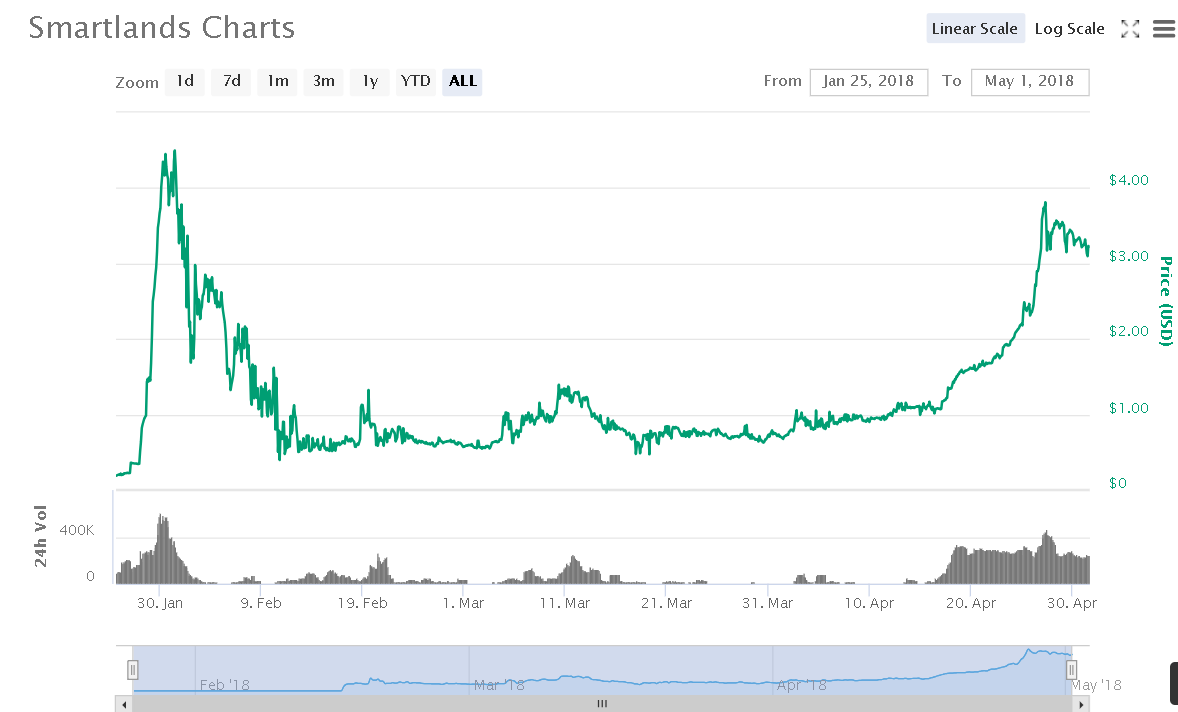
Task: Click the 19. Feb date label
Action: (362, 603)
